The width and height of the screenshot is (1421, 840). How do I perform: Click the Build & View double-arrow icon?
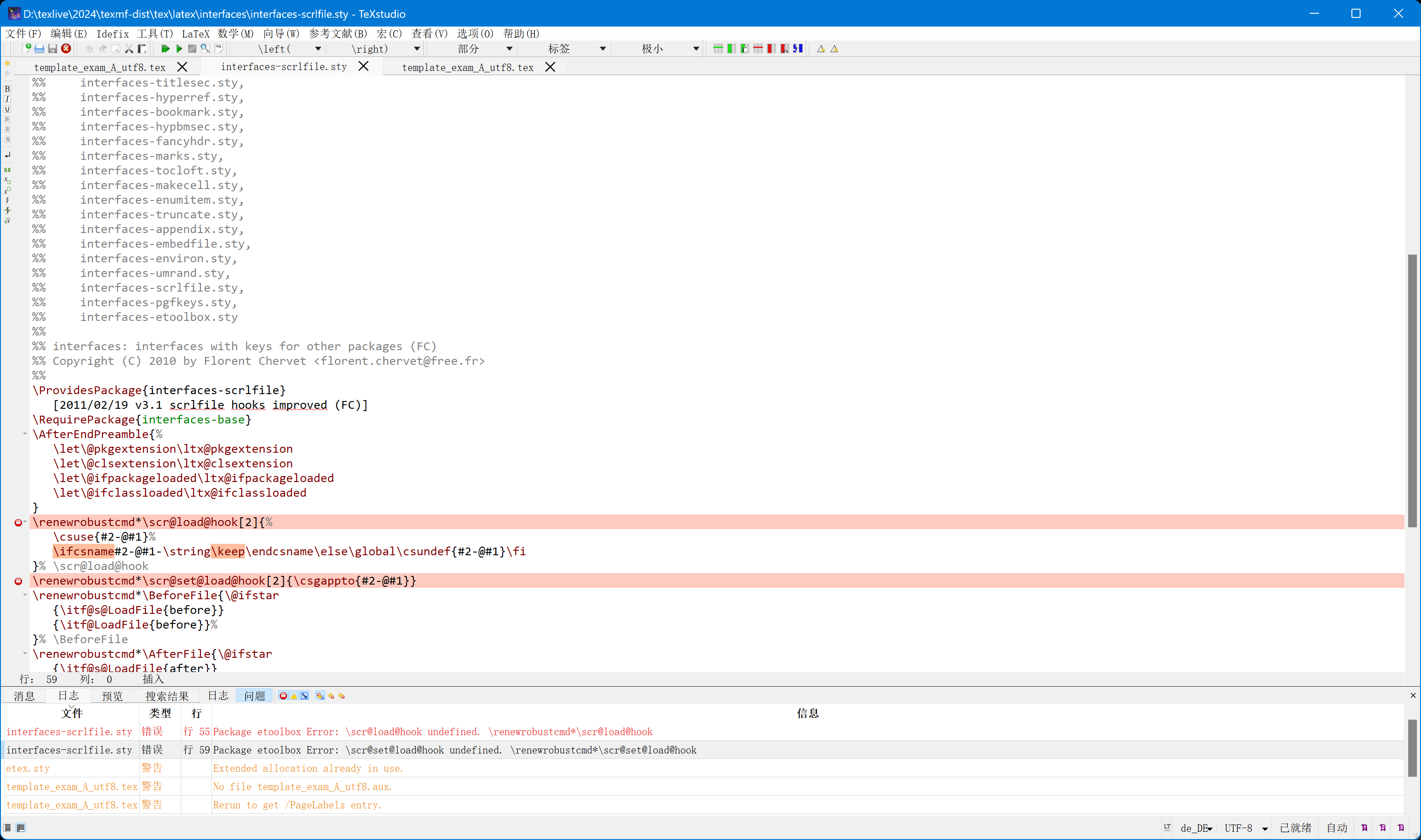165,49
